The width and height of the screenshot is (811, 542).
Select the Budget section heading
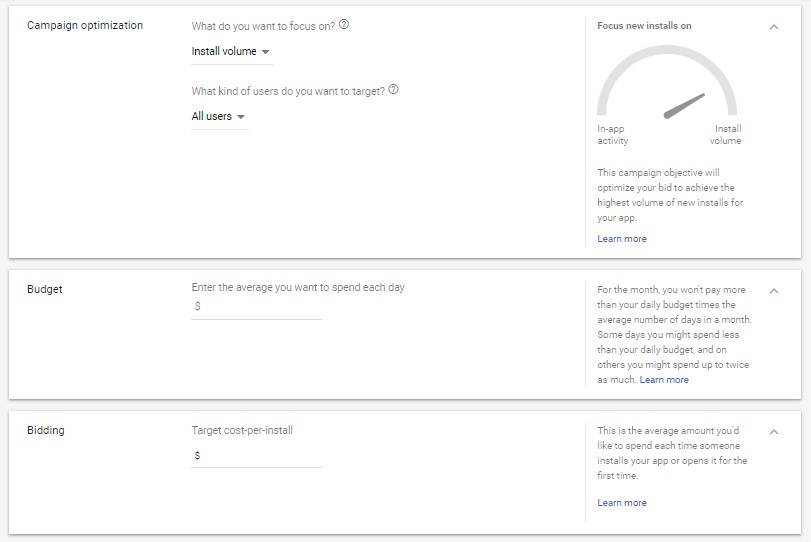[45, 289]
